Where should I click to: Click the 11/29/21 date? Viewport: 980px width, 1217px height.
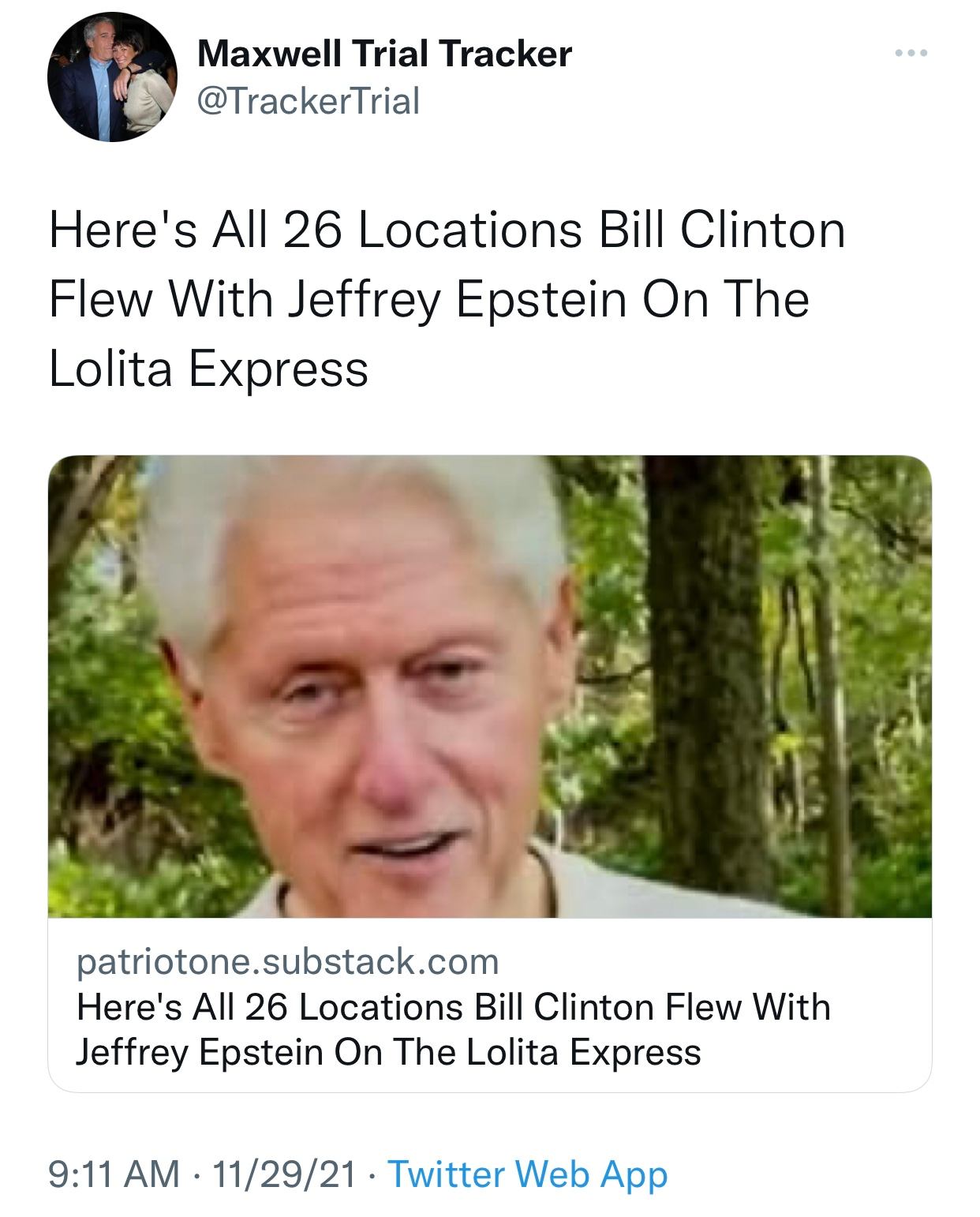283,1174
